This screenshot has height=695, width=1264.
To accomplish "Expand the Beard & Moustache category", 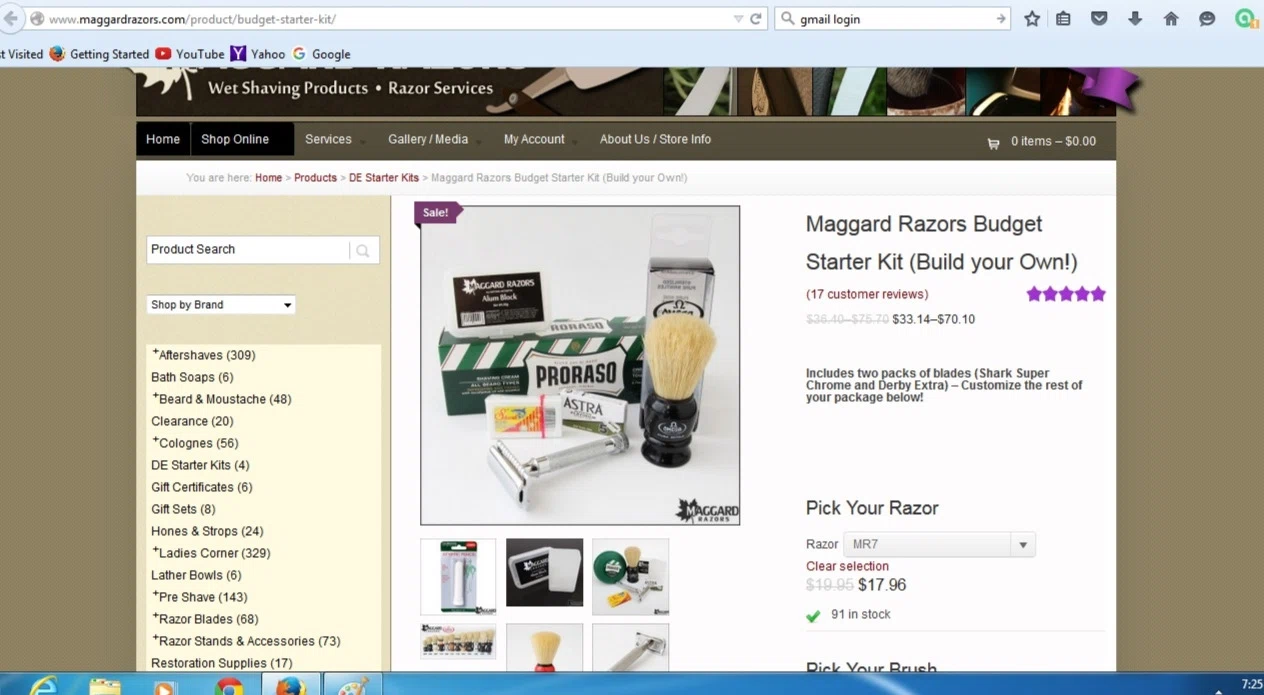I will (x=156, y=397).
